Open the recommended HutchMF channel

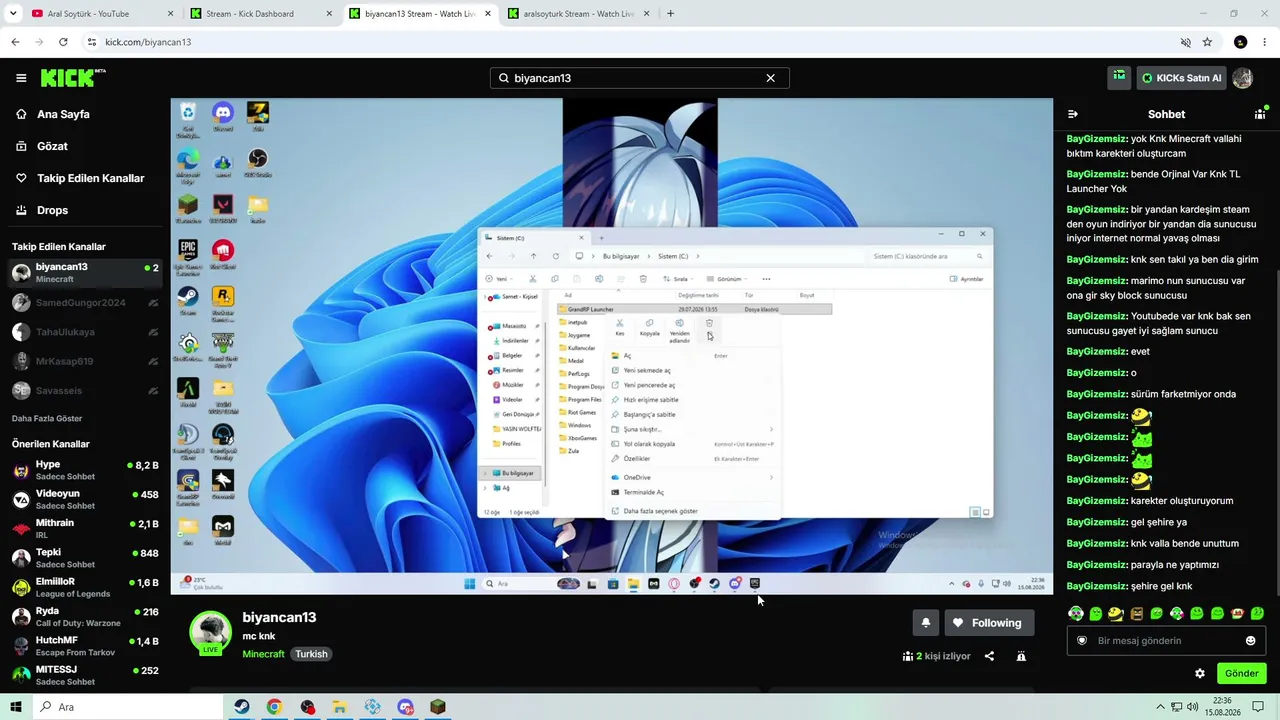pyautogui.click(x=85, y=646)
